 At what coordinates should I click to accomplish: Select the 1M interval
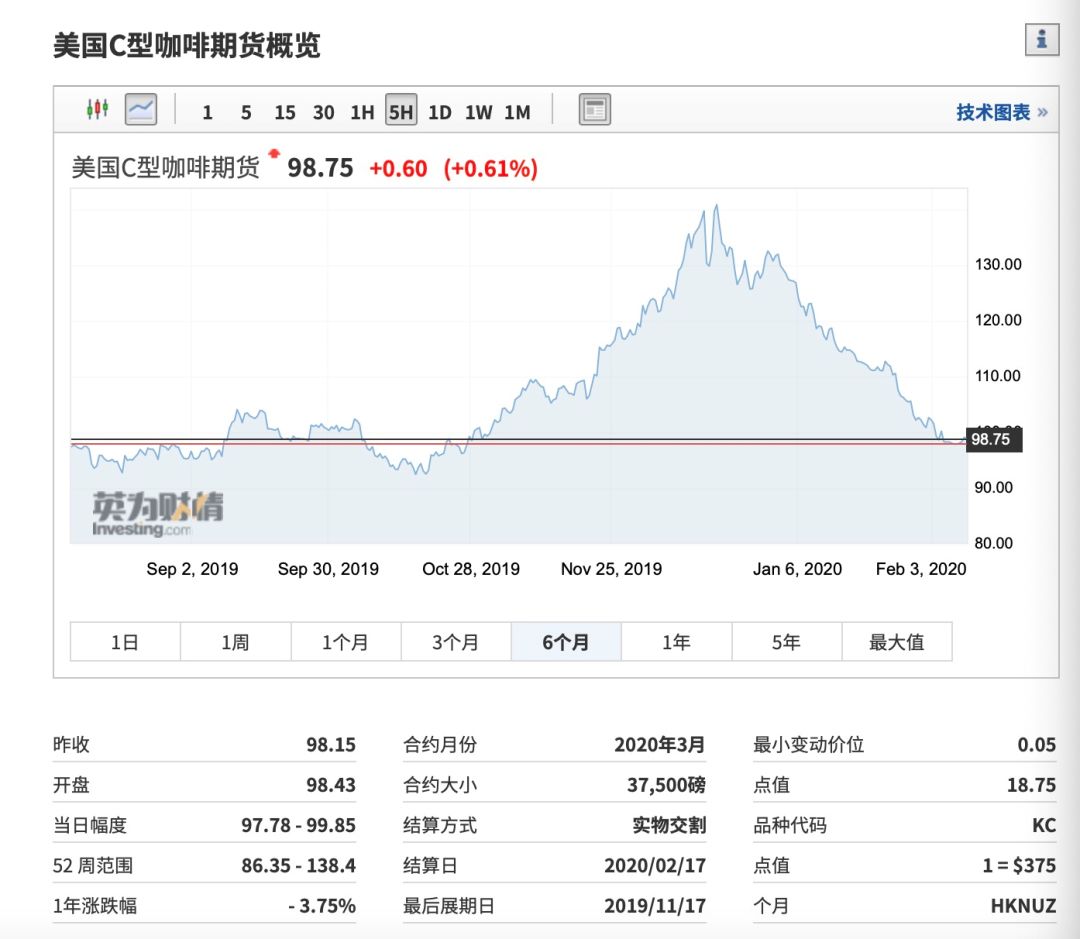tap(517, 112)
